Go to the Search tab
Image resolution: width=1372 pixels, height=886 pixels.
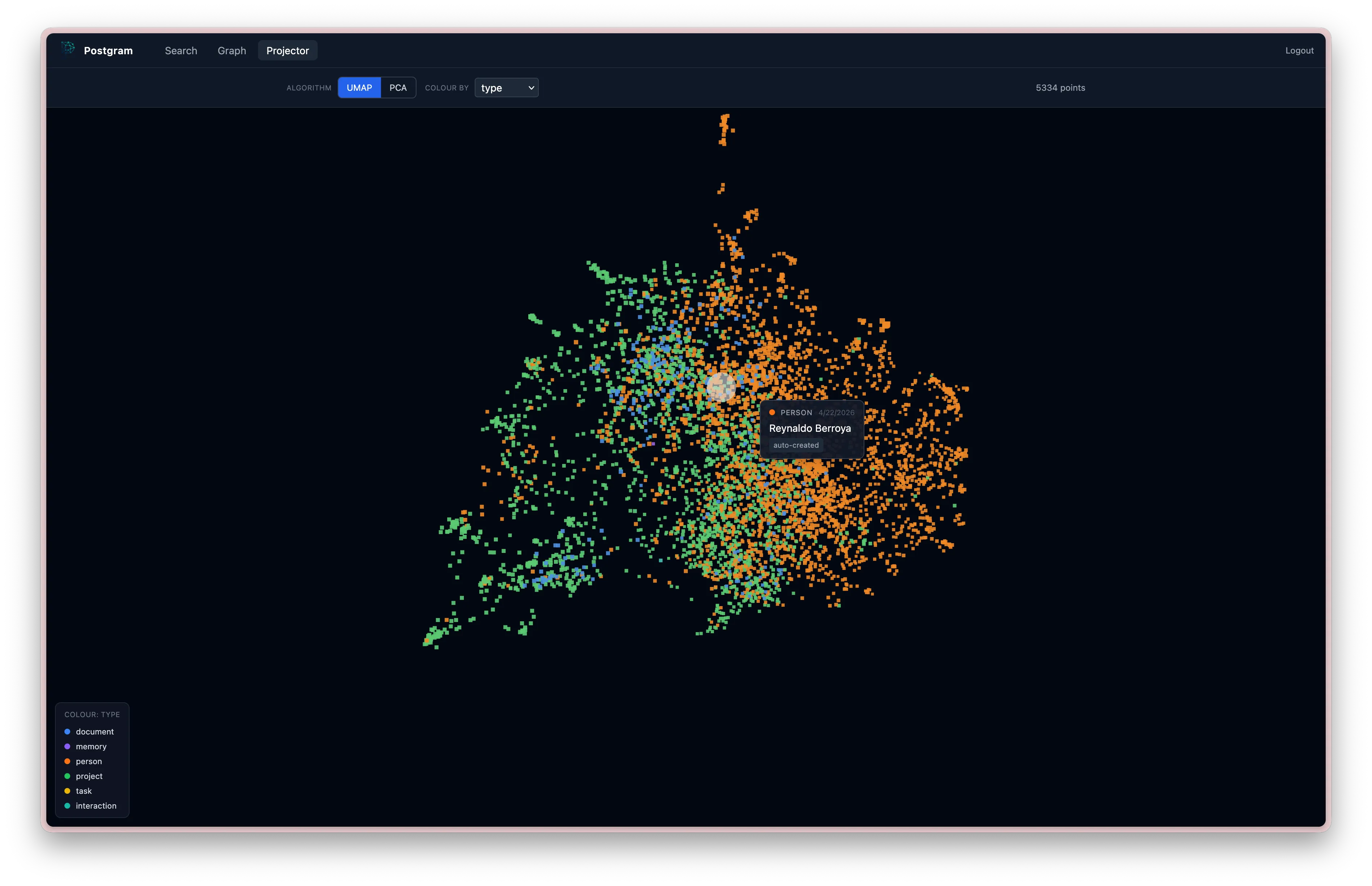[x=181, y=51]
